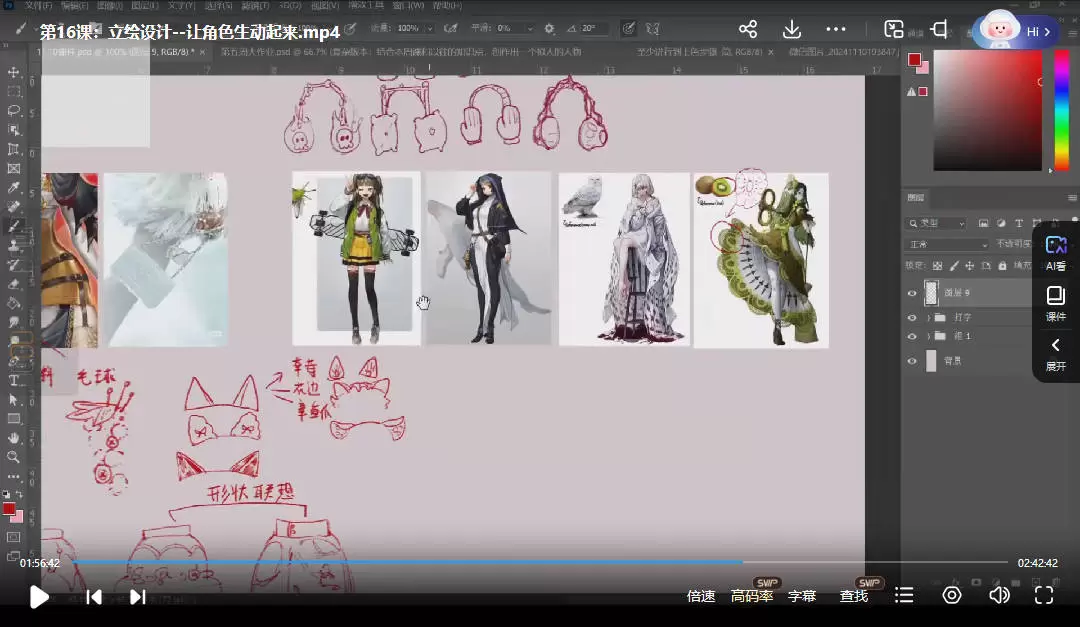The image size is (1080, 627).
Task: Expand the side panel with 展开
Action: [1055, 354]
